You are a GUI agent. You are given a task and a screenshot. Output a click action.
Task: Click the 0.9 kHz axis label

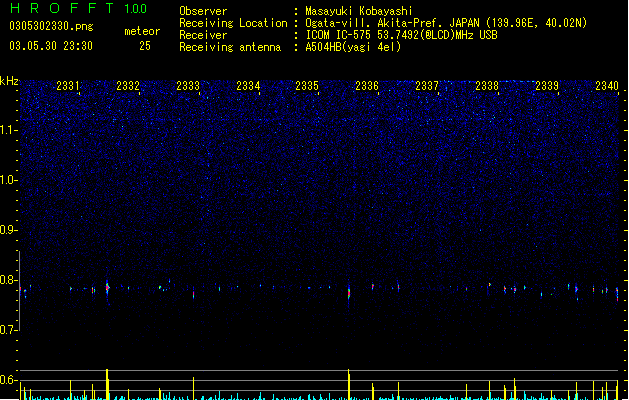coord(8,230)
